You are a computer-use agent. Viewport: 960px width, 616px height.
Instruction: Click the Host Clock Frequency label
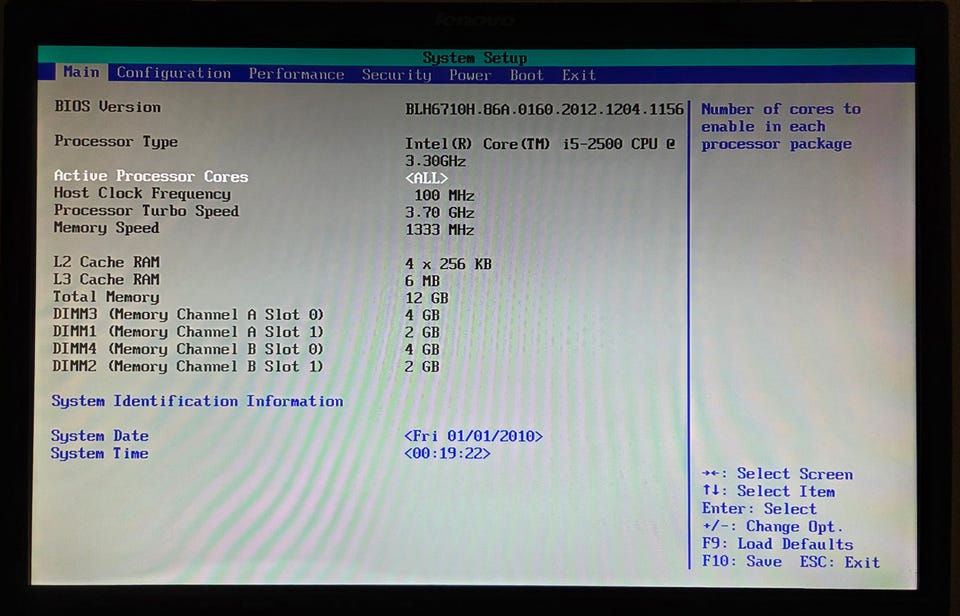142,193
